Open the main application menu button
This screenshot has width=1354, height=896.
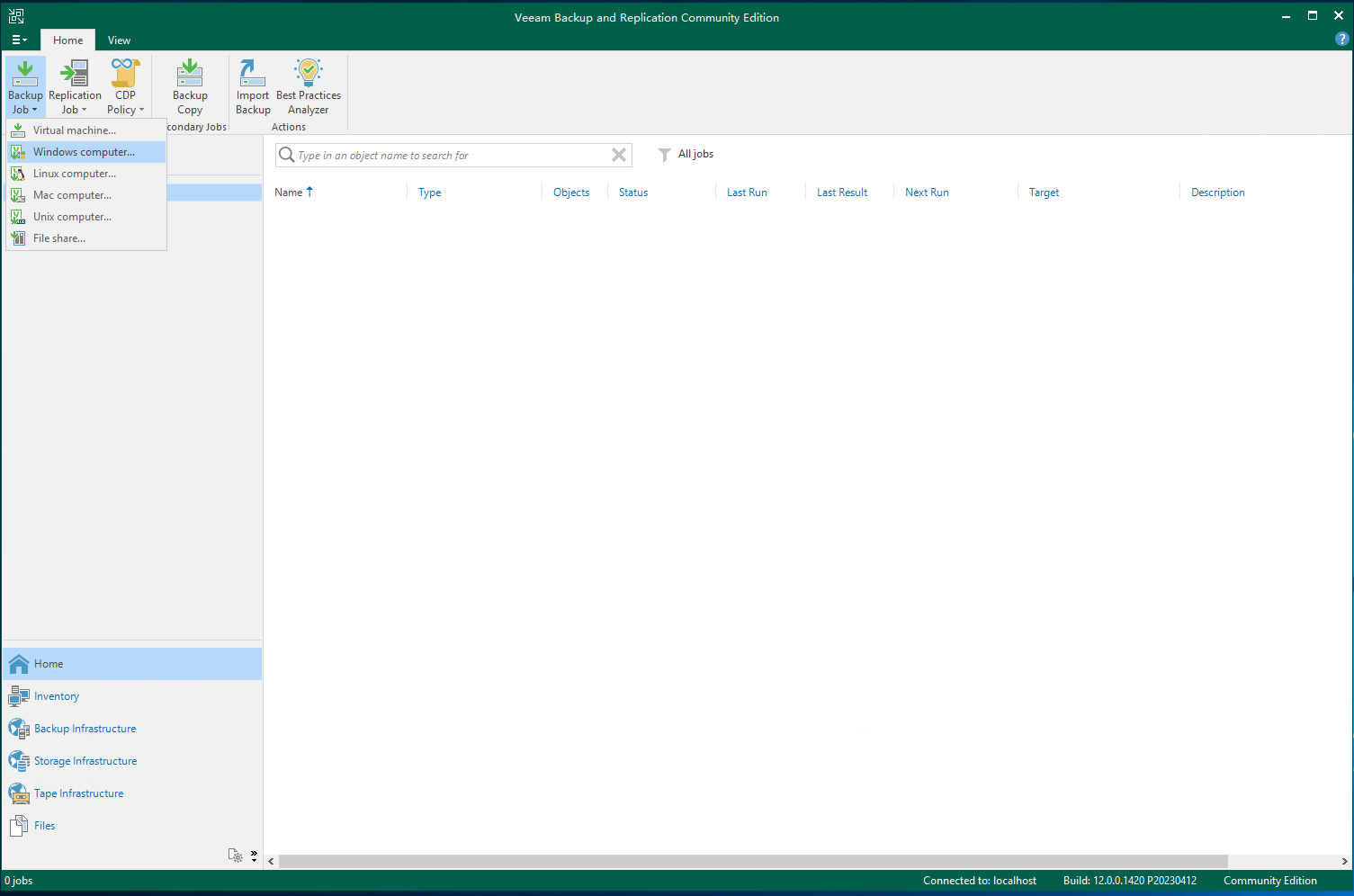pyautogui.click(x=19, y=40)
